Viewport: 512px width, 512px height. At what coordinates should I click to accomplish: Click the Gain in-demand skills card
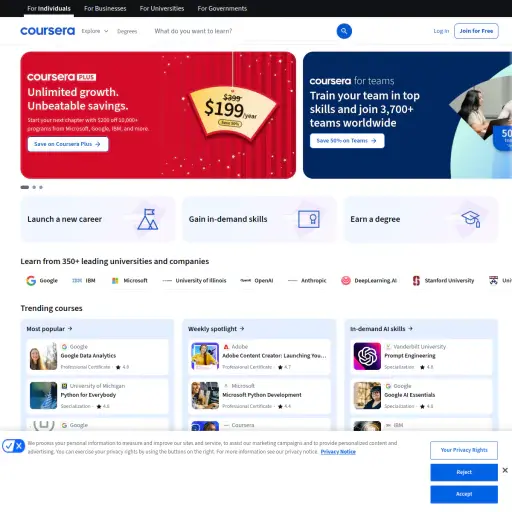[x=259, y=219]
